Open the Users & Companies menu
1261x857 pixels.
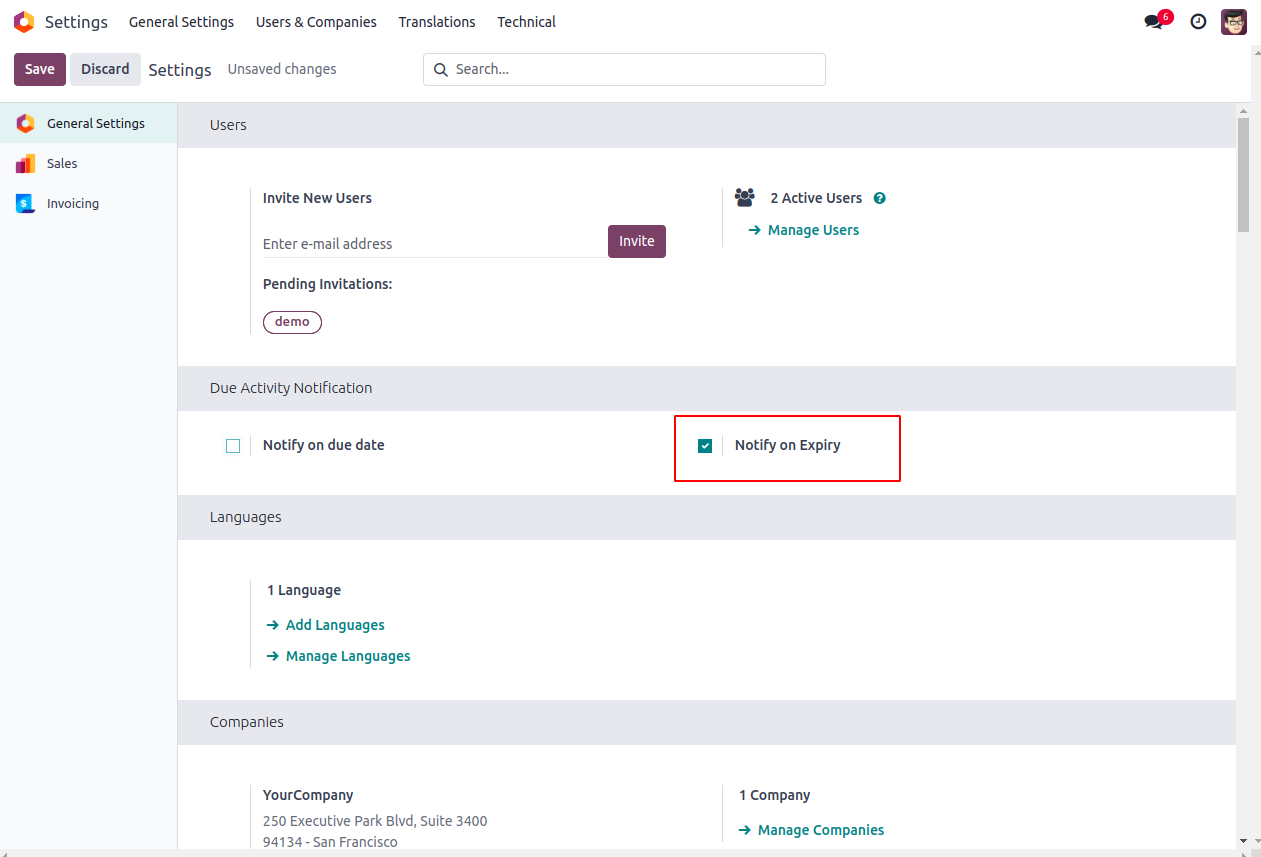(316, 22)
